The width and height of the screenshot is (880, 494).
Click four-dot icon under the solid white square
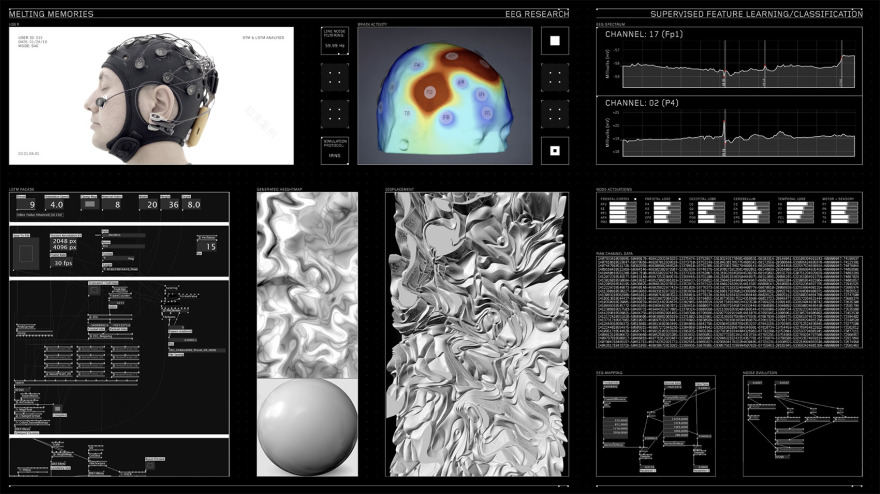[555, 77]
